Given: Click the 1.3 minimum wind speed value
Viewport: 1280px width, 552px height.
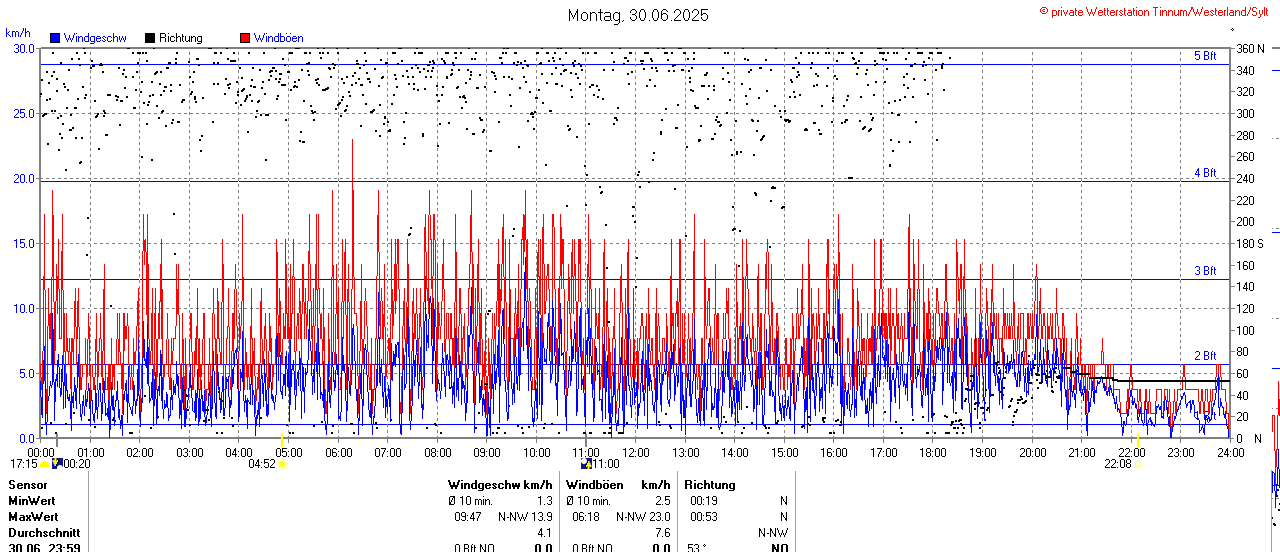Looking at the screenshot, I should pos(545,501).
